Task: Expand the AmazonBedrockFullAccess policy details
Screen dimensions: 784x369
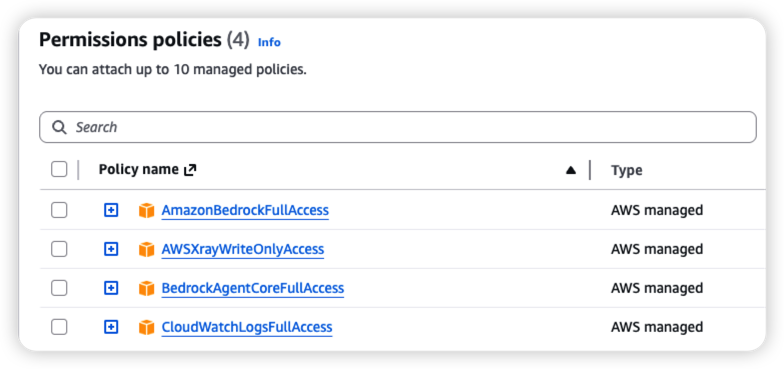Action: pyautogui.click(x=111, y=210)
